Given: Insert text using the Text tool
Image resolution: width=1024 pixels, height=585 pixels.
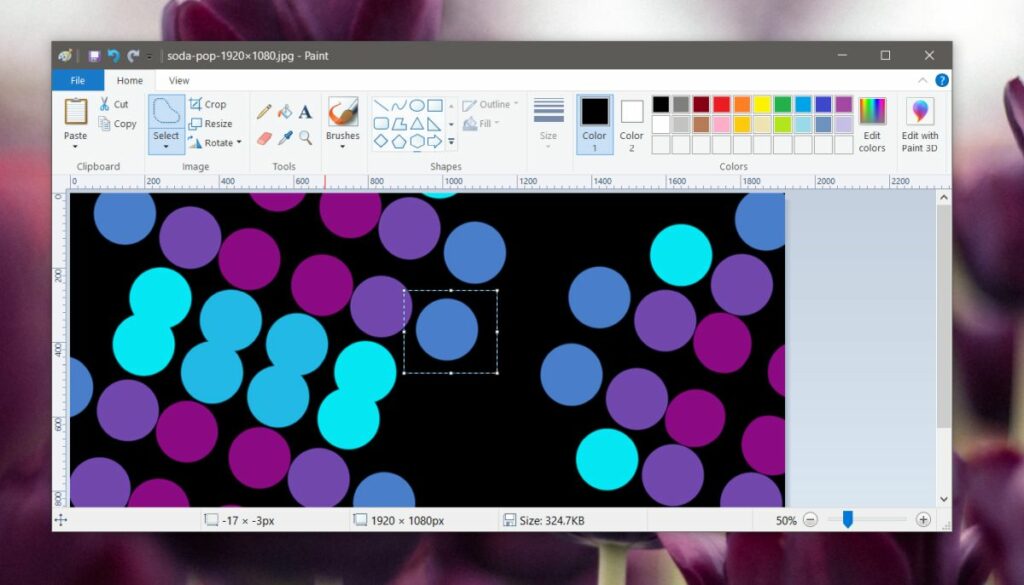Looking at the screenshot, I should coord(304,110).
